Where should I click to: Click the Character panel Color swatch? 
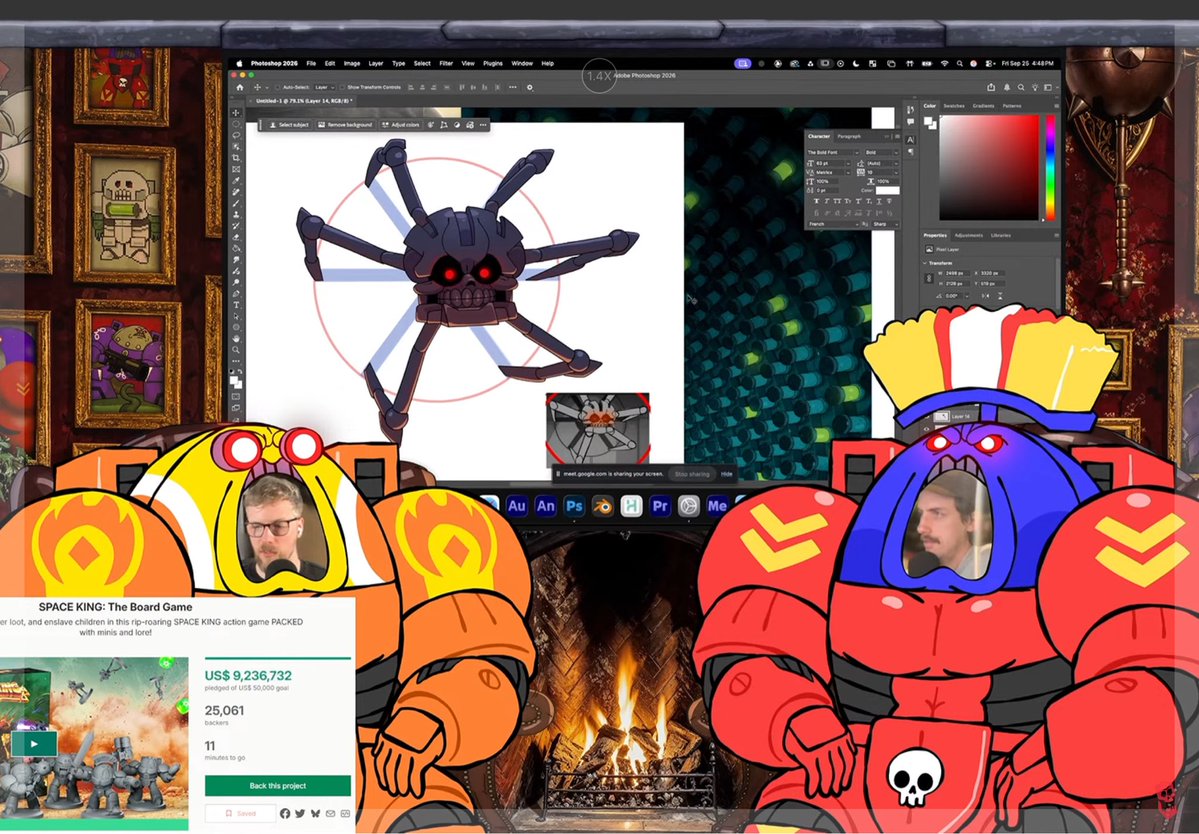coord(887,190)
